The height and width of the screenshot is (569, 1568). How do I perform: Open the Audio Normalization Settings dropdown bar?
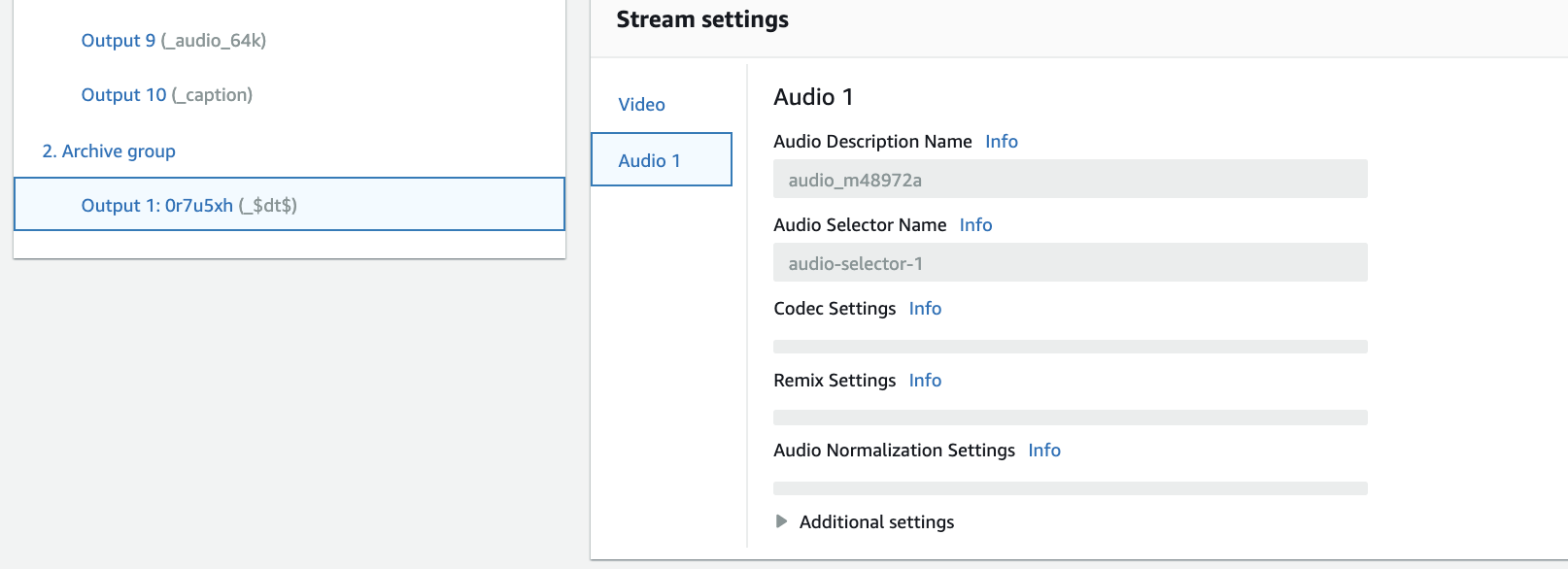[x=1070, y=488]
